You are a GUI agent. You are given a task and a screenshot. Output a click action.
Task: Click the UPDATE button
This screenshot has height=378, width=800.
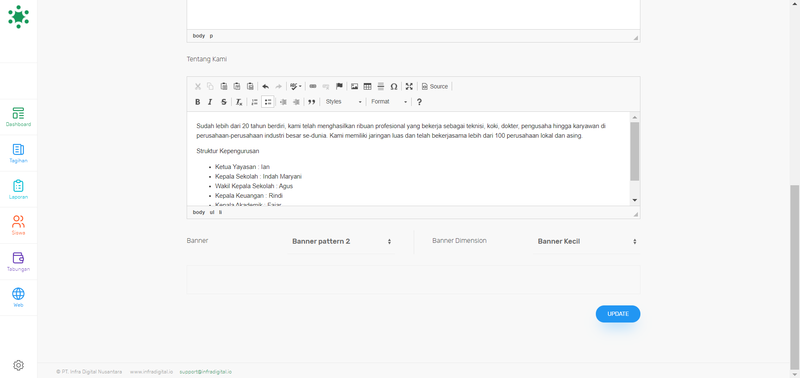(618, 314)
